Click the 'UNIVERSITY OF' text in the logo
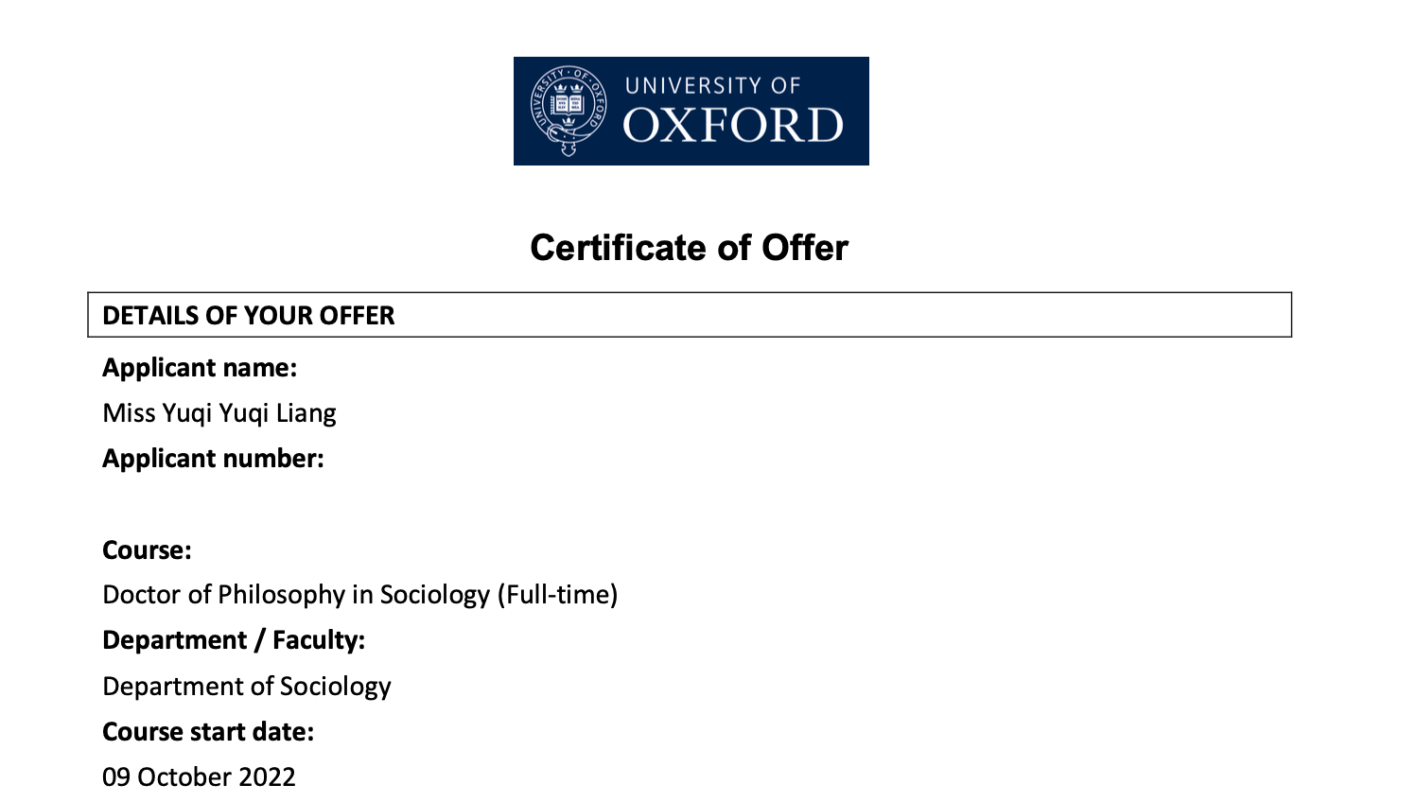Screen dimensions: 1418x803 pyautogui.click(x=712, y=86)
